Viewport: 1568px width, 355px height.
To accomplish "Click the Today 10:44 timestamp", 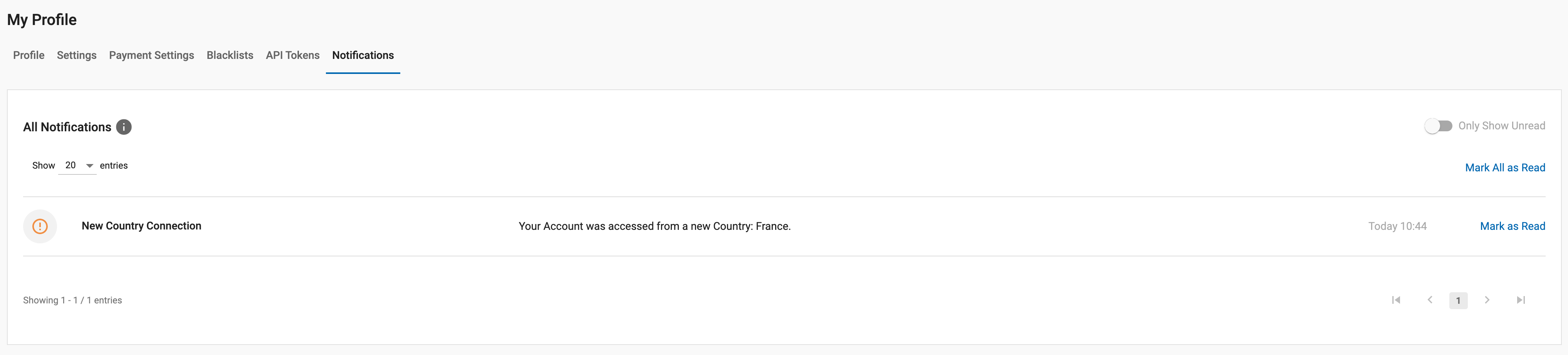I will pos(1397,226).
